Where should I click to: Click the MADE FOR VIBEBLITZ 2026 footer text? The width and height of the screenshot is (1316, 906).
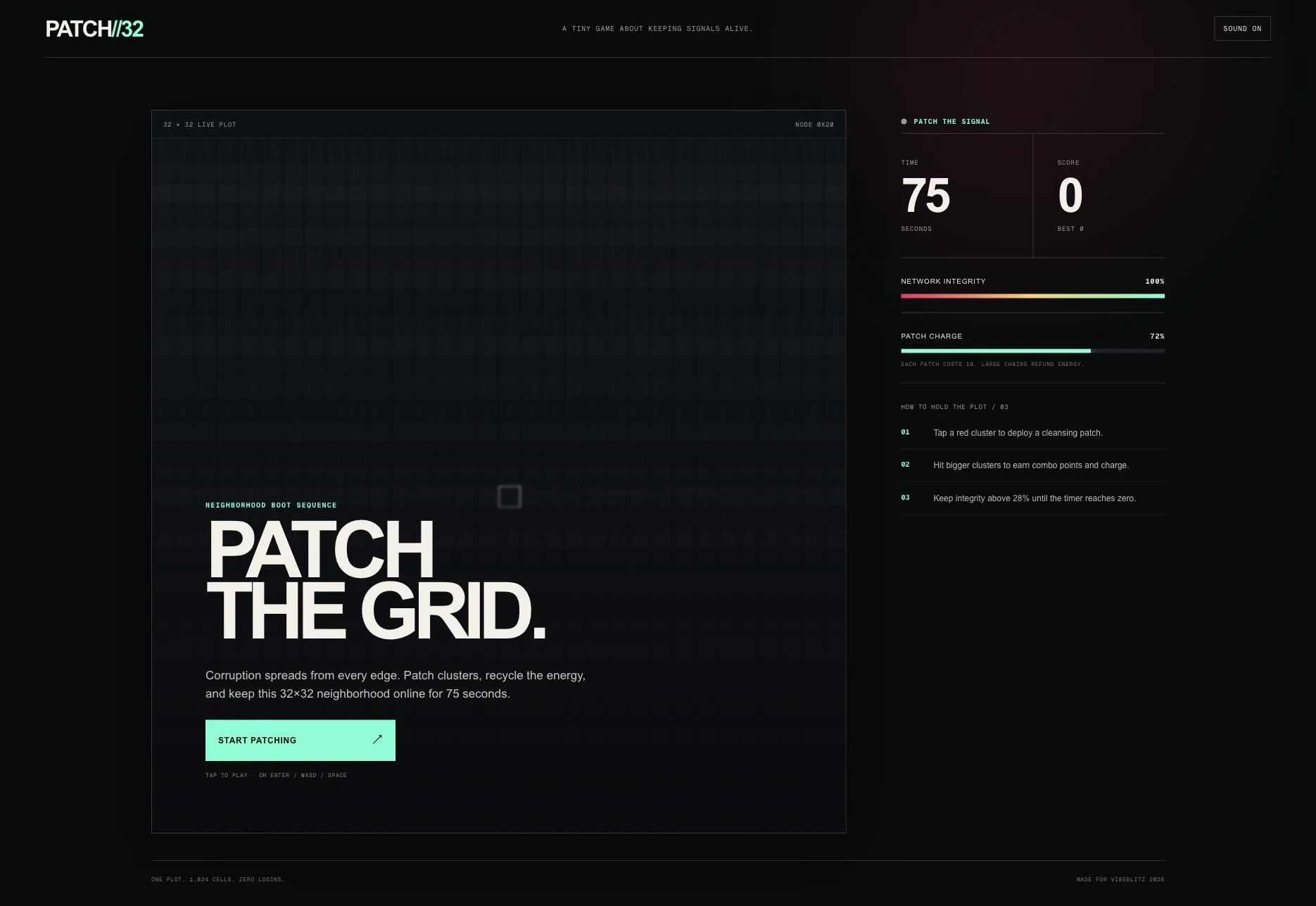(1120, 879)
